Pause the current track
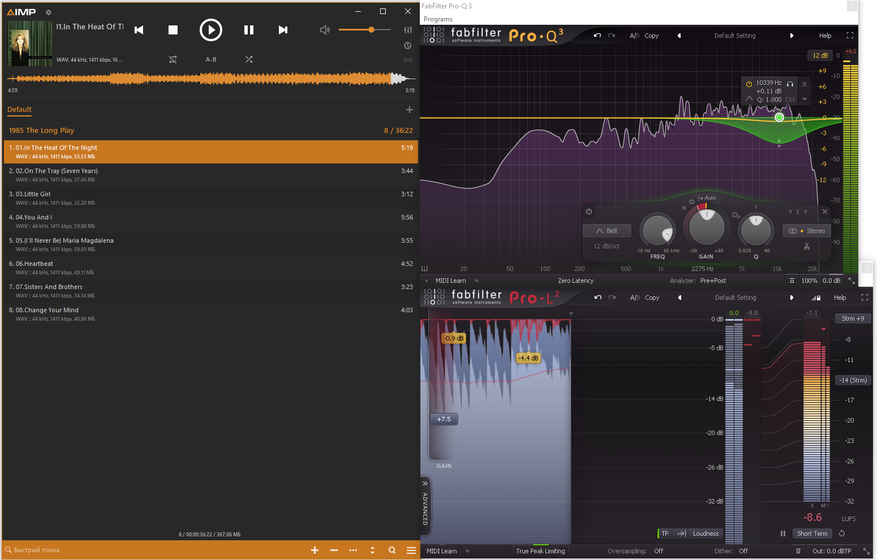This screenshot has width=877, height=560. 249,30
